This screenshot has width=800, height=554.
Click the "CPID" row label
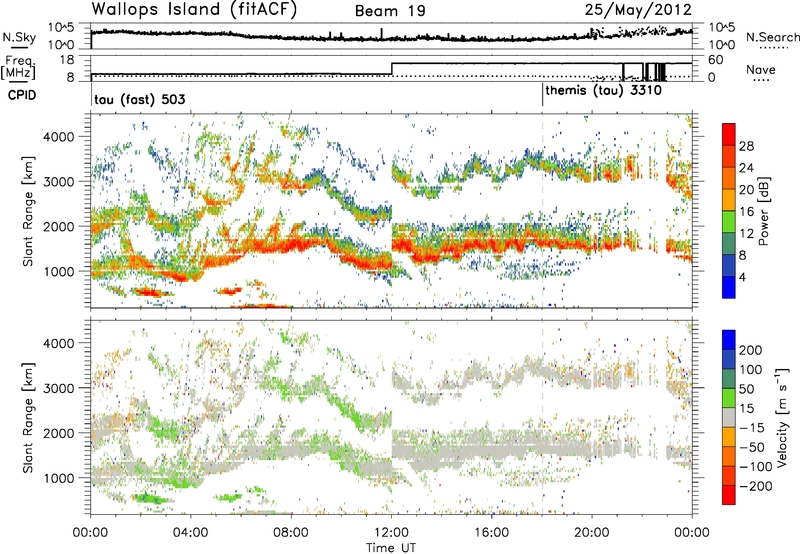22,95
